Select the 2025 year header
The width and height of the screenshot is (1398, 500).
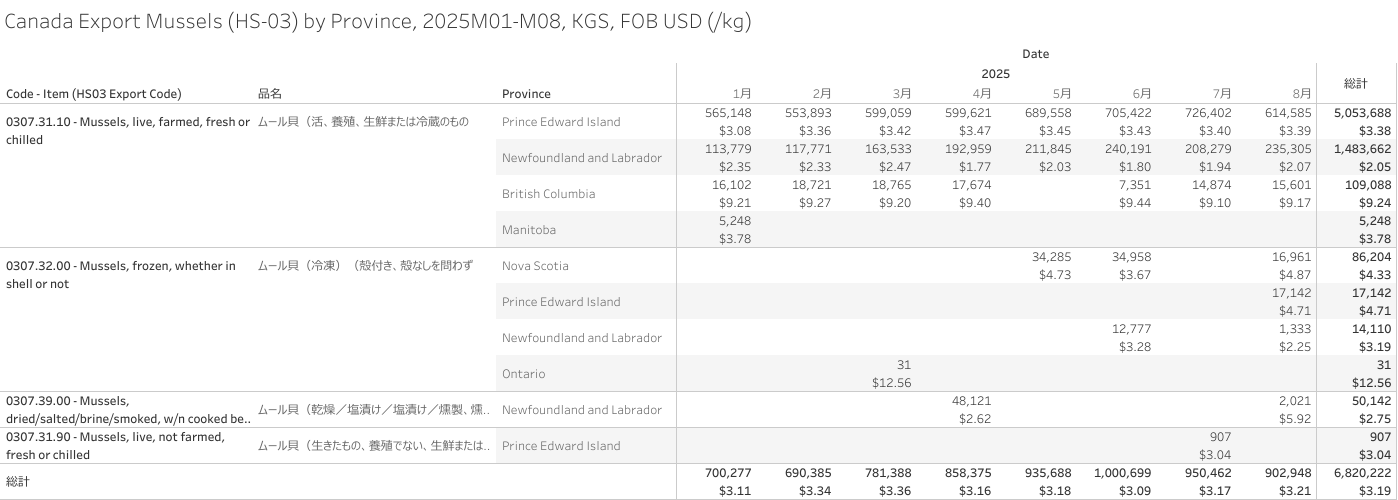(995, 74)
